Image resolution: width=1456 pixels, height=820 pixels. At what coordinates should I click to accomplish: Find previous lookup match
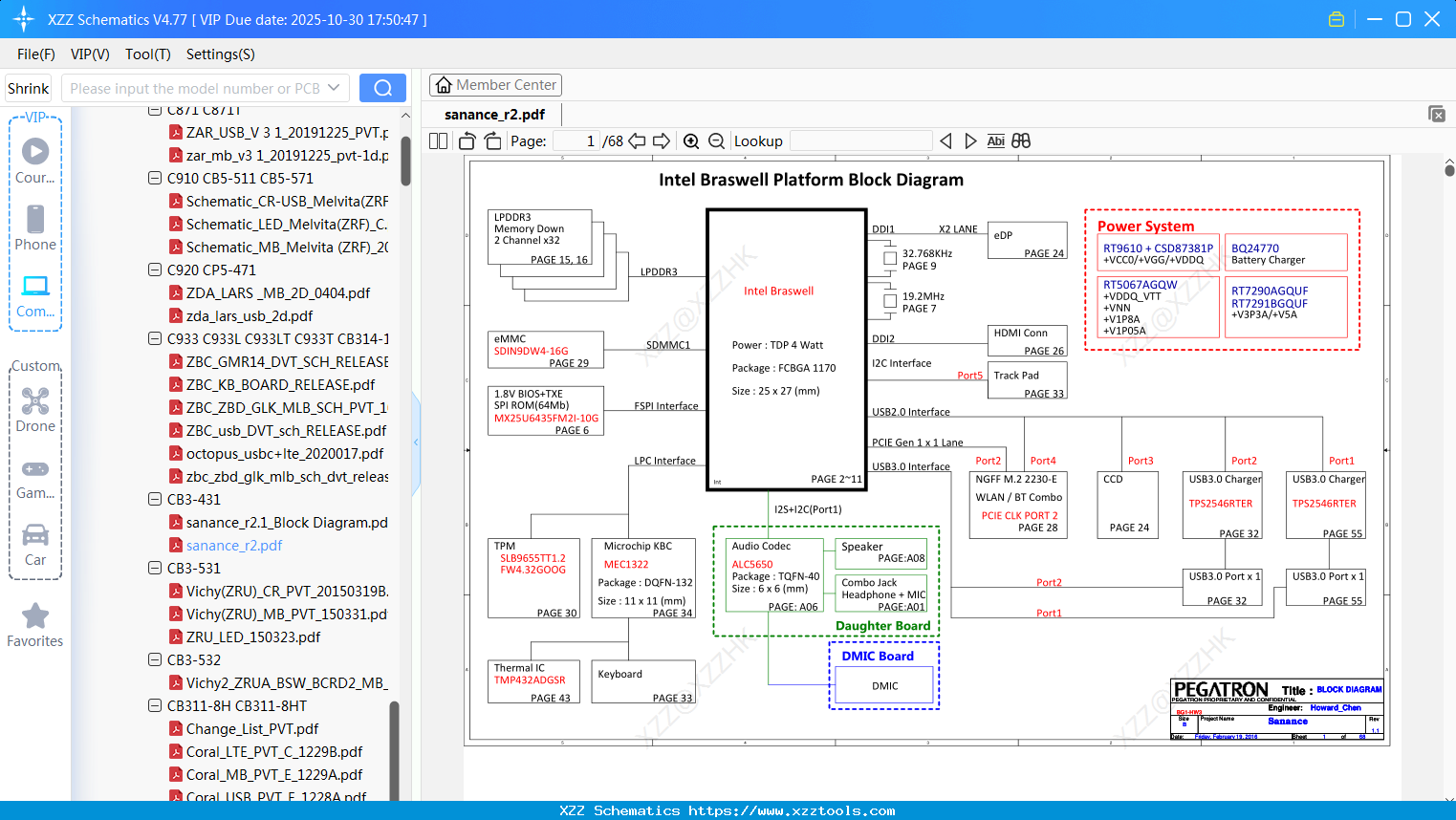click(x=945, y=141)
